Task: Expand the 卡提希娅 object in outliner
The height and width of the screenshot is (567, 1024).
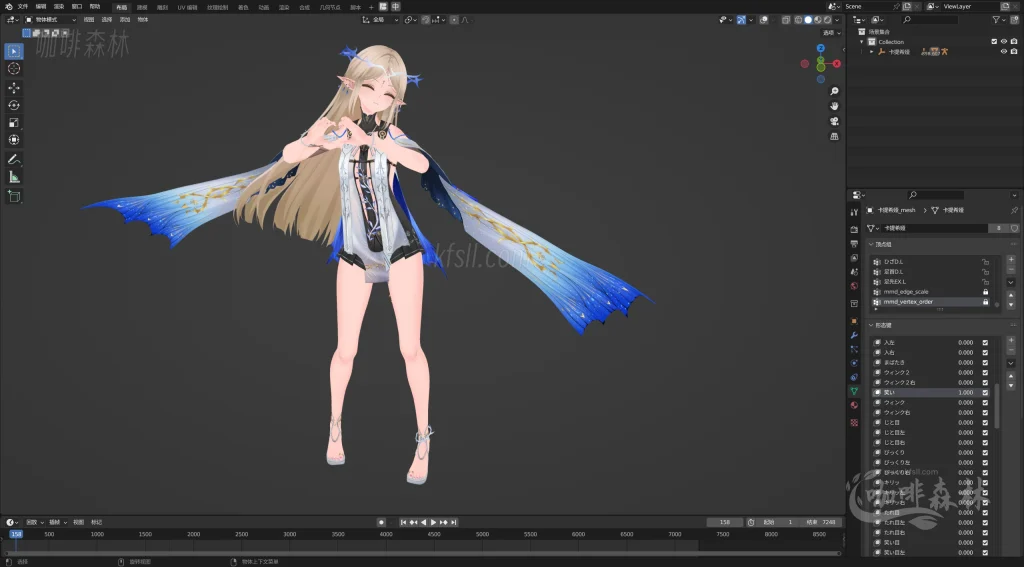Action: pyautogui.click(x=872, y=52)
